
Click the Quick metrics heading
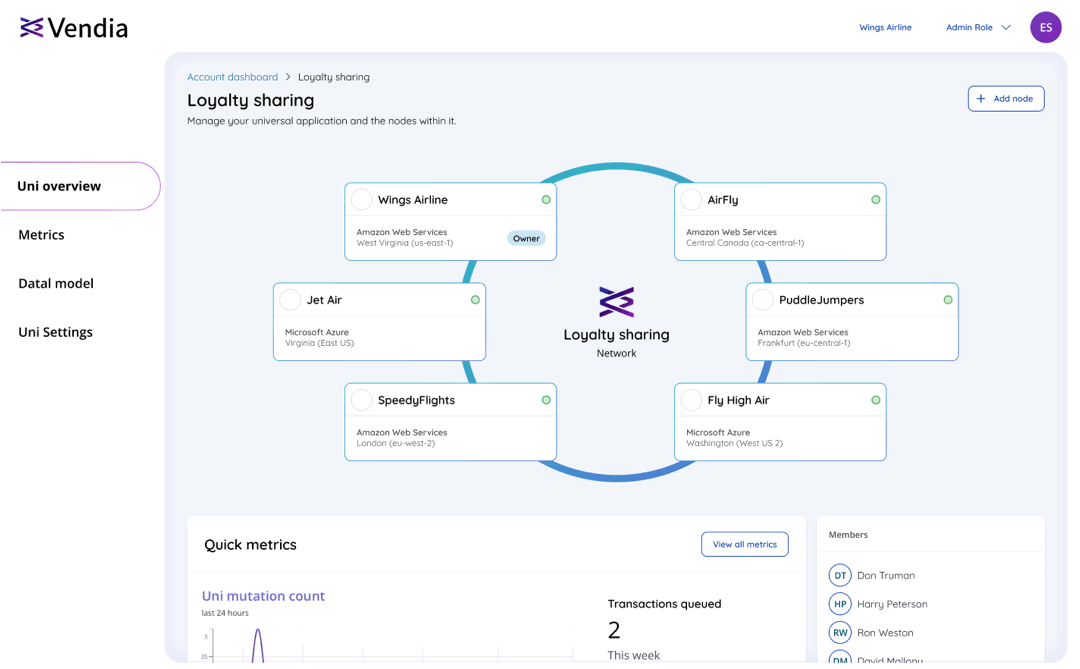click(x=250, y=544)
